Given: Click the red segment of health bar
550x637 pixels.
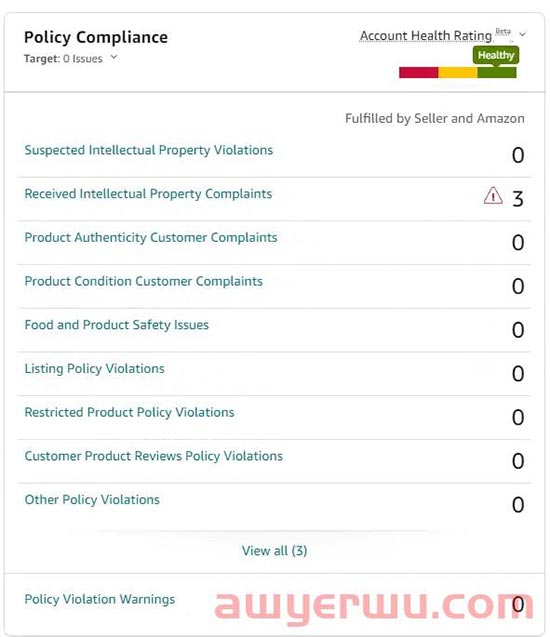Looking at the screenshot, I should [418, 73].
